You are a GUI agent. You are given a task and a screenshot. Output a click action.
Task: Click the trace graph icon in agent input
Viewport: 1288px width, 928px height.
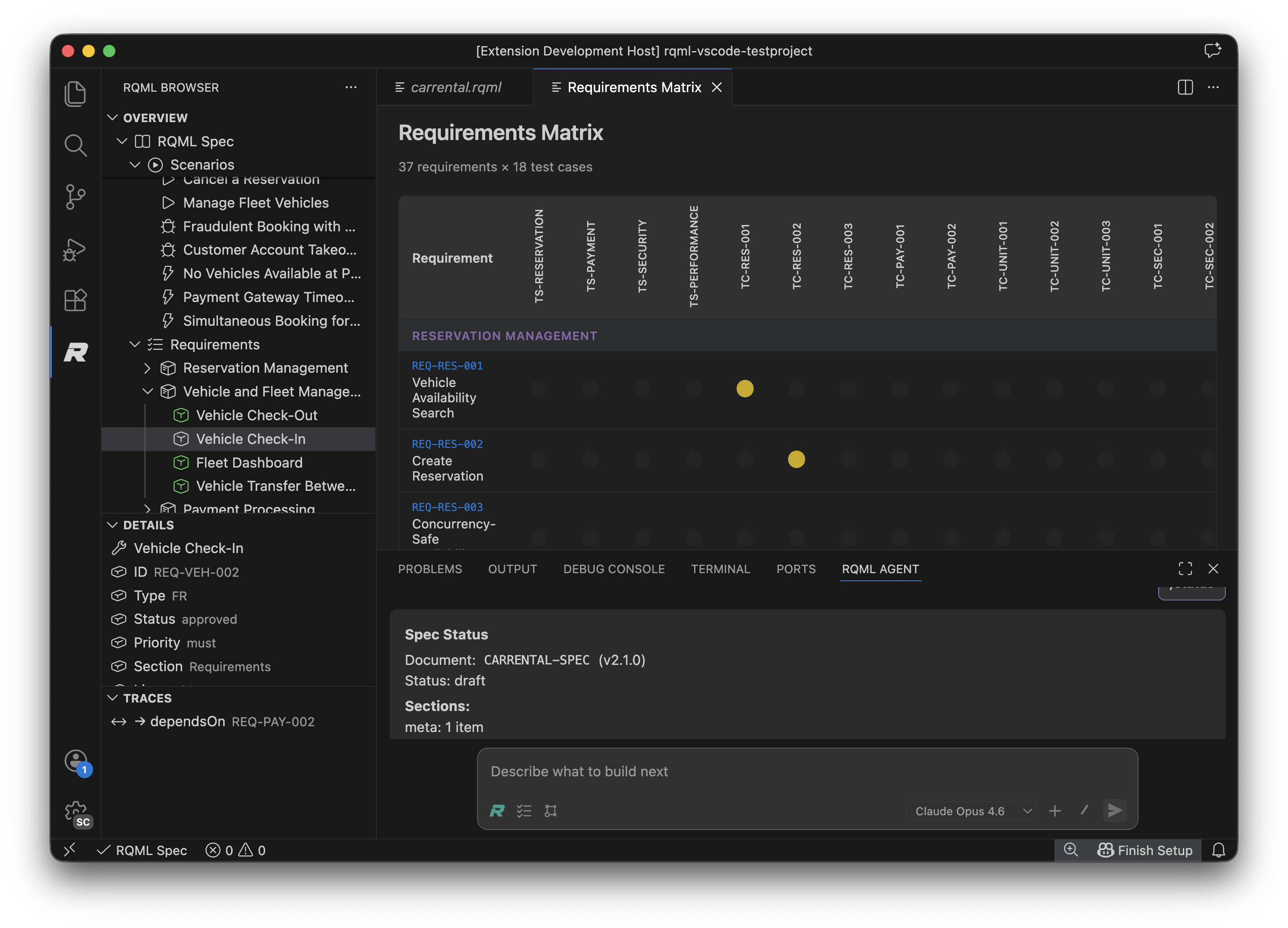point(550,811)
